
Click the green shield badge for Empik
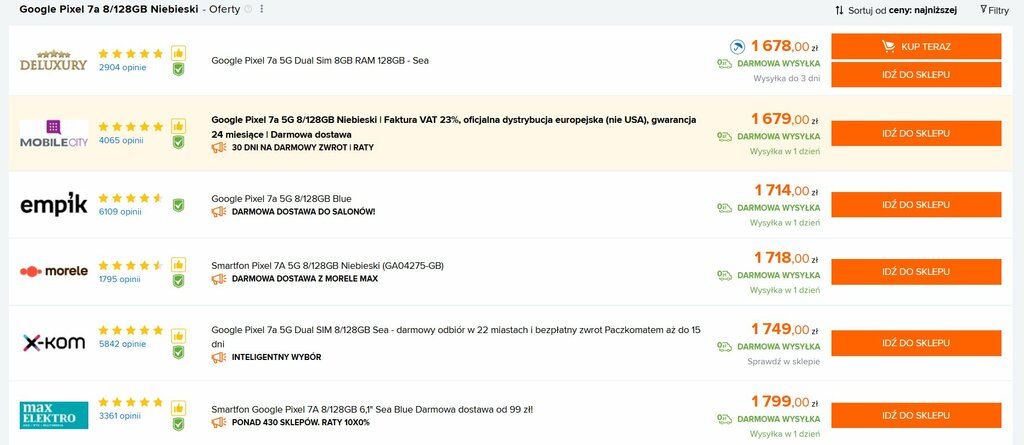178,205
